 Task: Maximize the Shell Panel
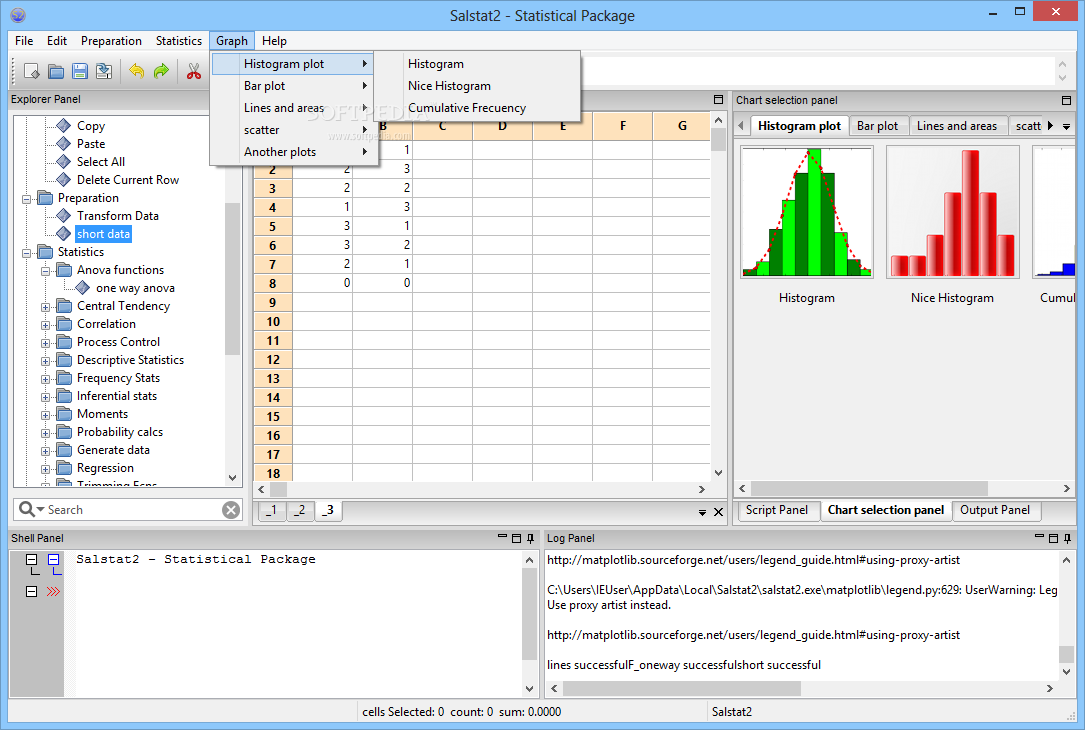click(516, 538)
